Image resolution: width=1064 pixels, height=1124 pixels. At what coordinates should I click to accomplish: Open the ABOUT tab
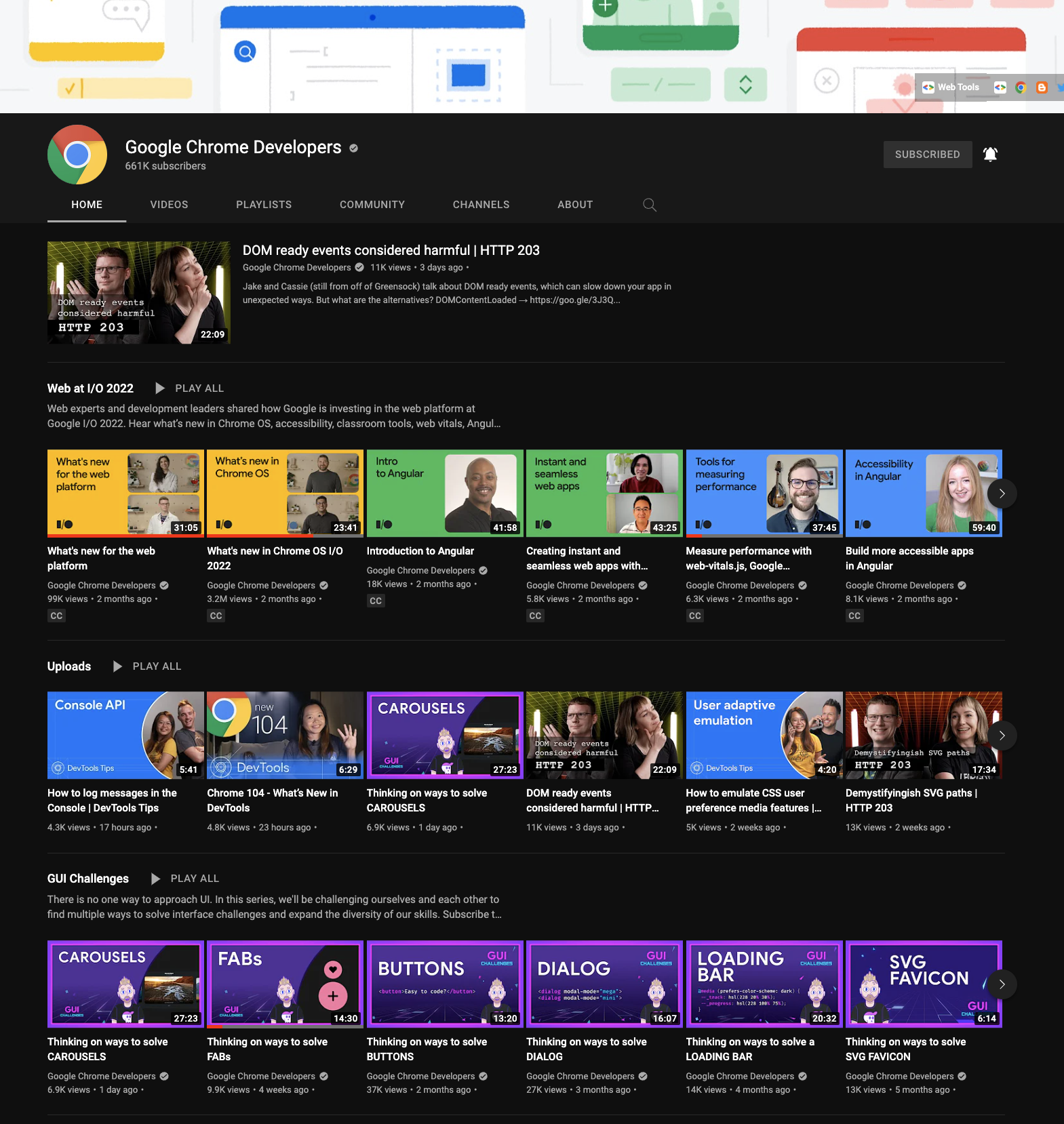575,205
